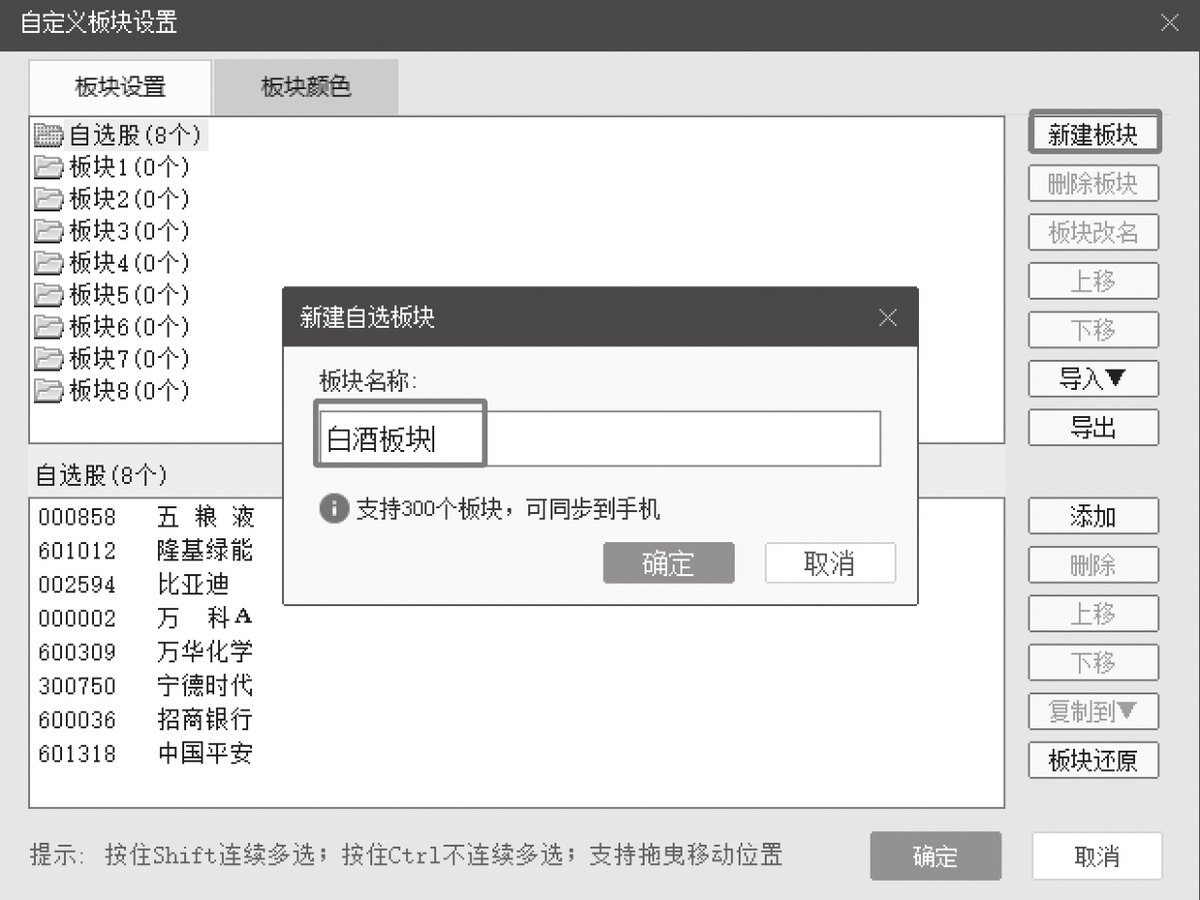Click 确定 at the bottom of 自定义板块设置
Viewport: 1200px width, 900px height.
(x=936, y=856)
